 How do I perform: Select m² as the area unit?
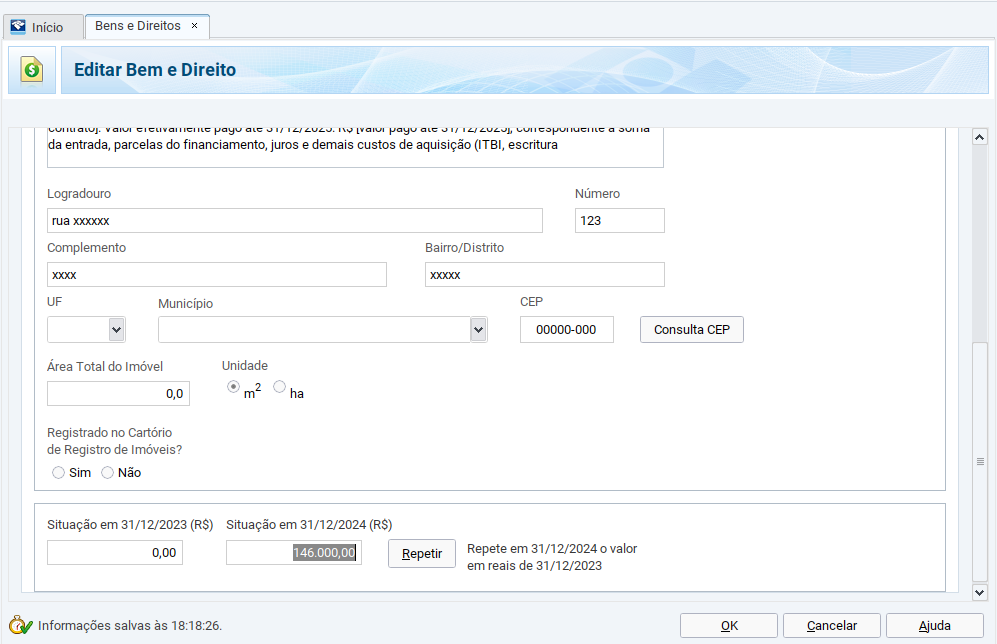pyautogui.click(x=233, y=387)
